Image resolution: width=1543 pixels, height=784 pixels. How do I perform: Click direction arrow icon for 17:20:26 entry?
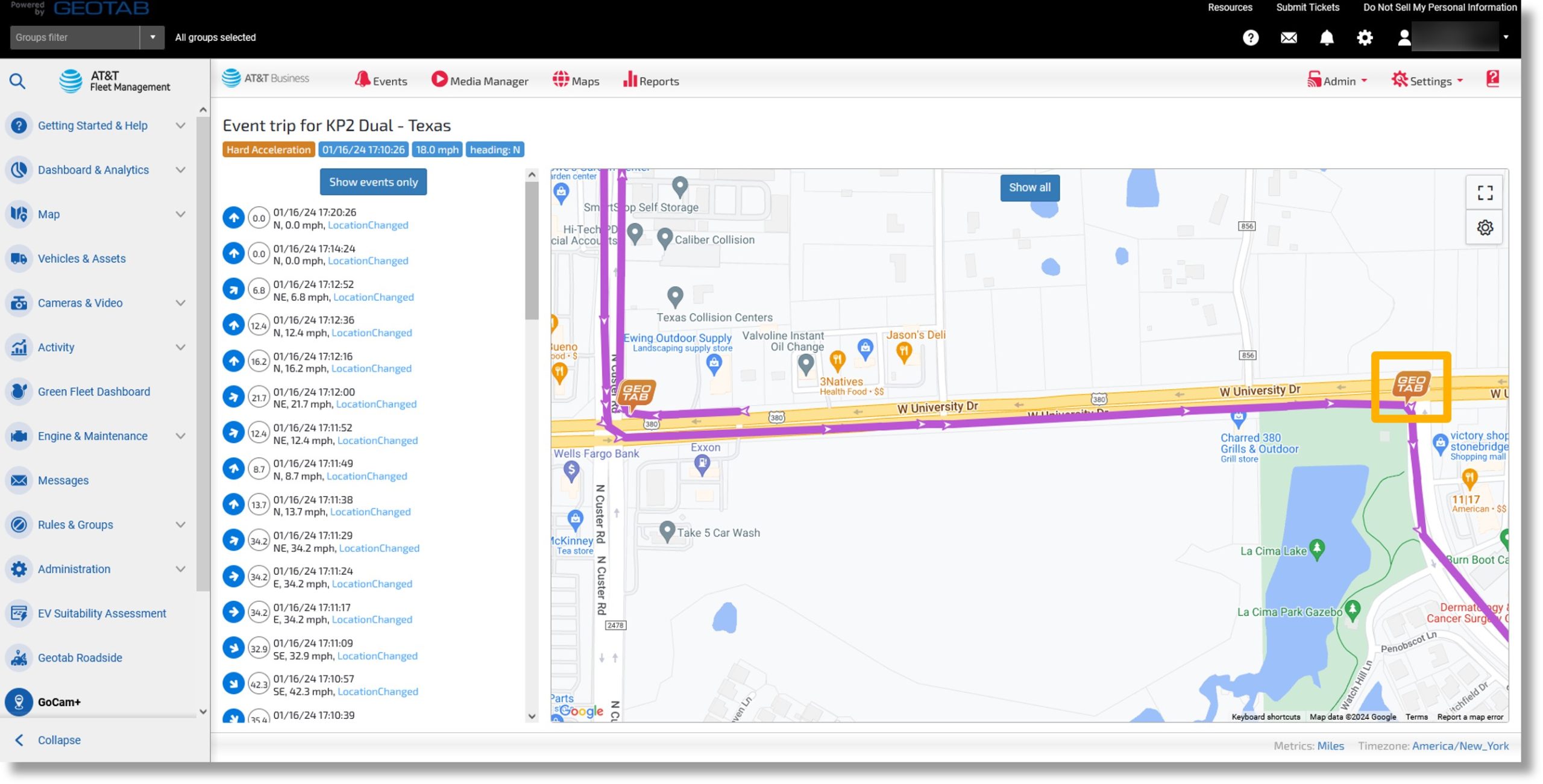tap(233, 218)
